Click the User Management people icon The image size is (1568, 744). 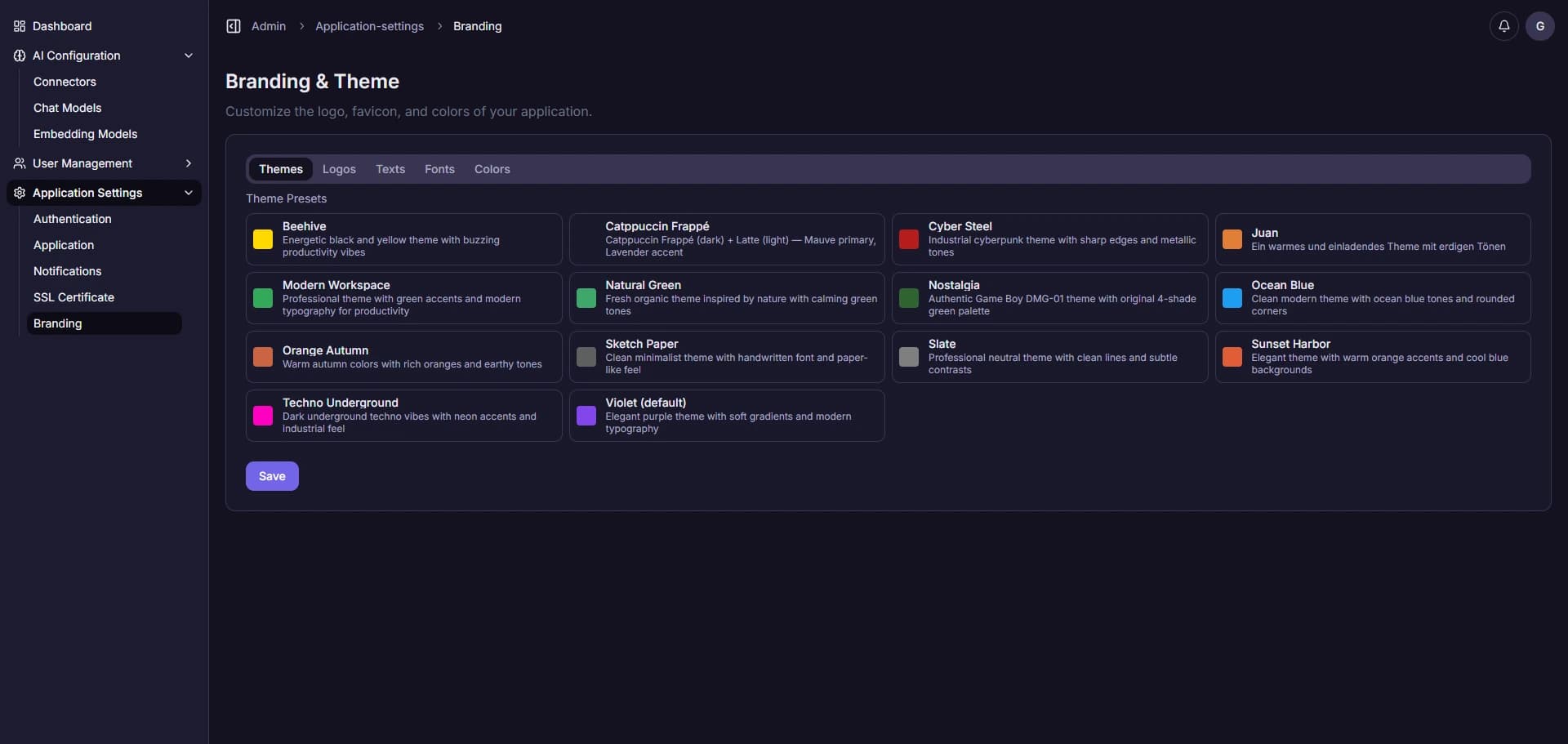(18, 163)
